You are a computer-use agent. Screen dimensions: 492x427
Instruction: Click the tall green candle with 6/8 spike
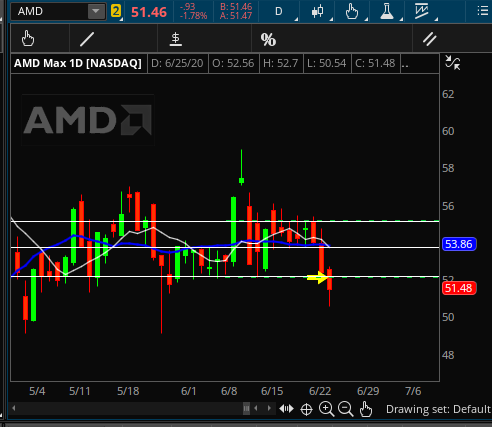(x=234, y=230)
